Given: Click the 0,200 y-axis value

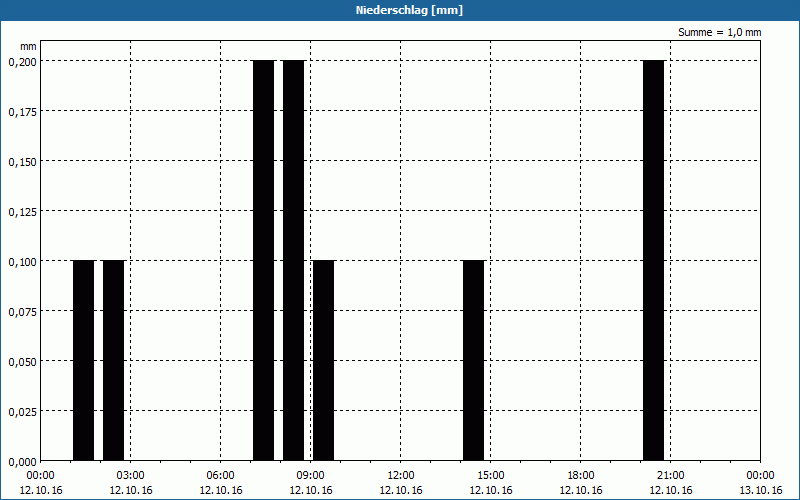Looking at the screenshot, I should point(21,61).
